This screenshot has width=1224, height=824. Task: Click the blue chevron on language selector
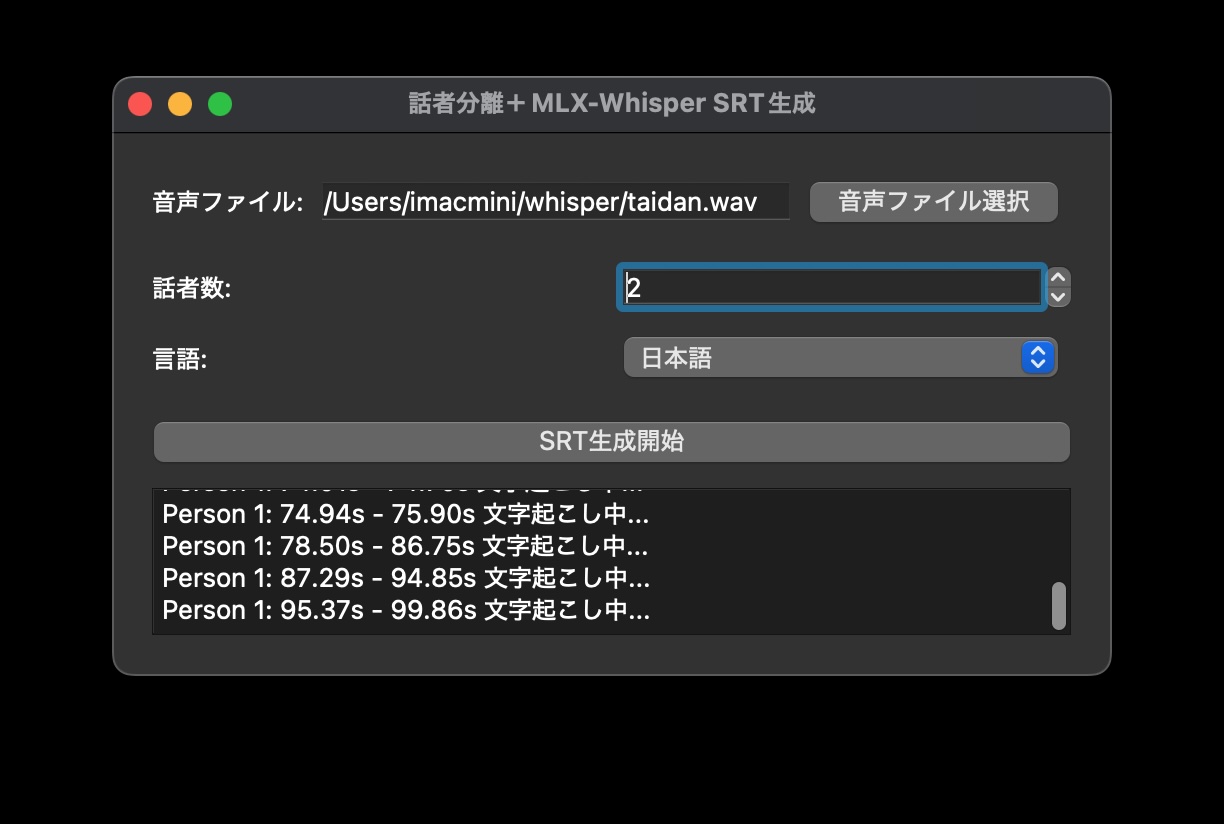[1038, 358]
